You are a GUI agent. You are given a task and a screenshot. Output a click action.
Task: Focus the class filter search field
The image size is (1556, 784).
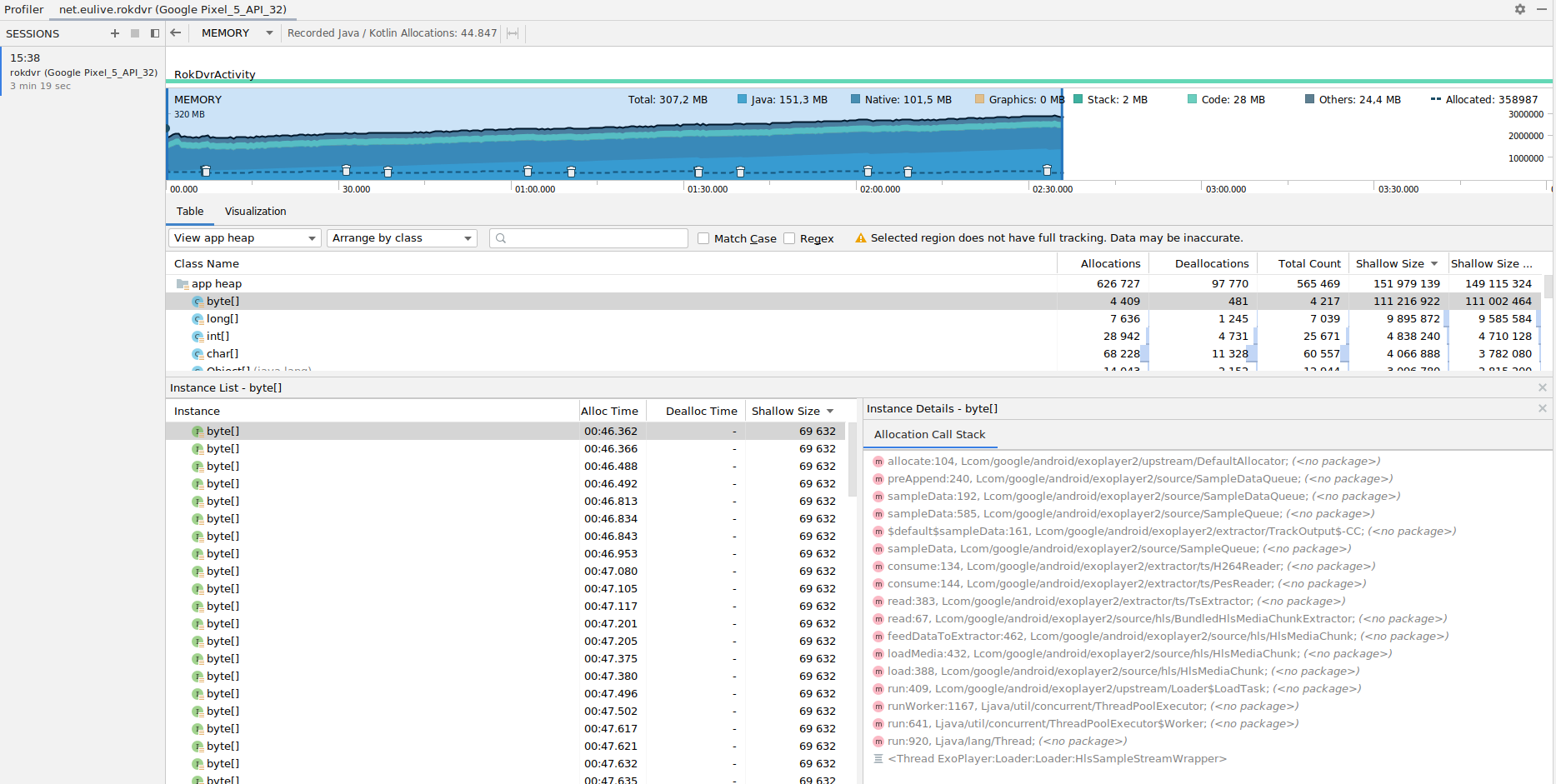click(x=588, y=238)
